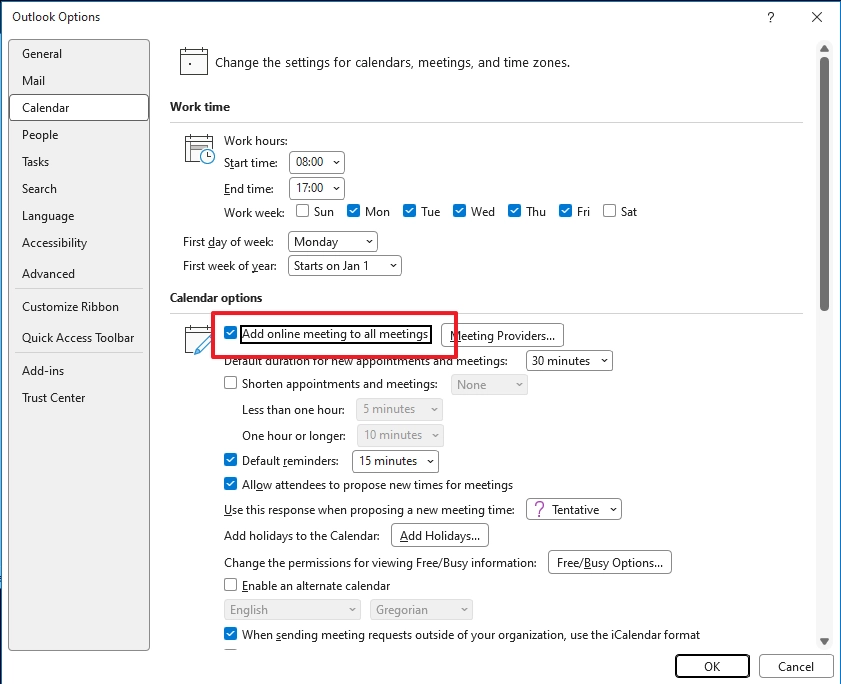
Task: Click the Meeting Providers button
Action: tap(502, 336)
